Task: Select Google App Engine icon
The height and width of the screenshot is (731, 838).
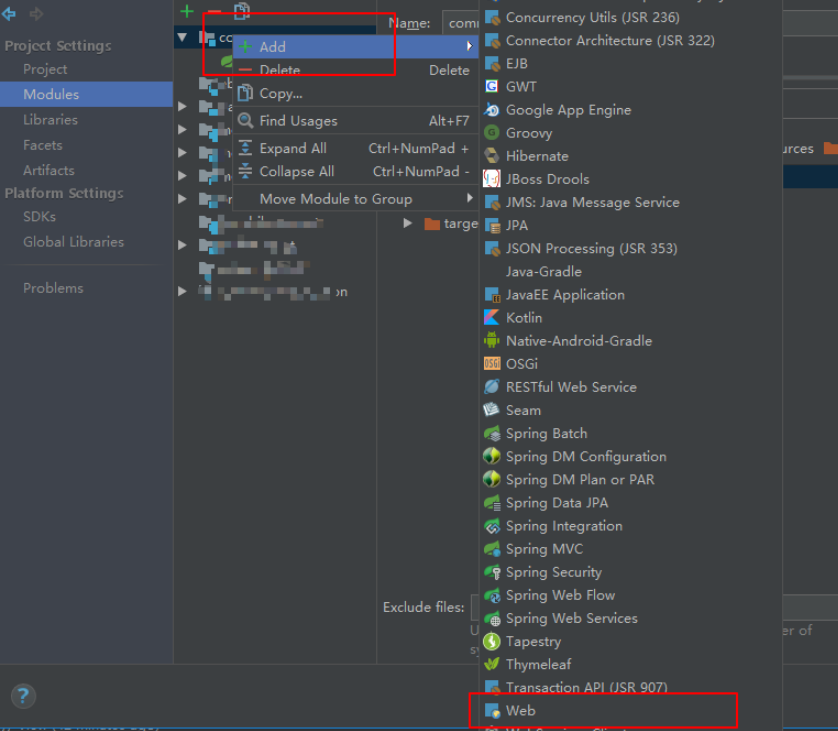Action: pyautogui.click(x=492, y=110)
